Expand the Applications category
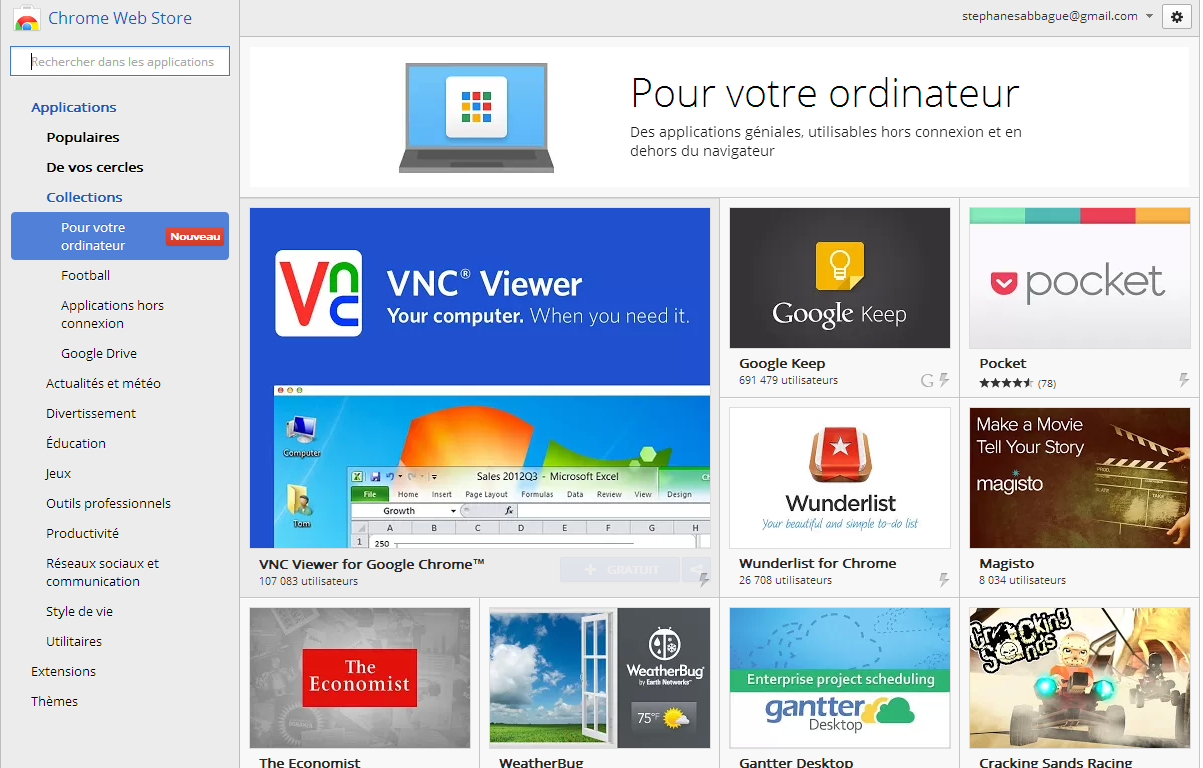1203x768 pixels. [74, 107]
